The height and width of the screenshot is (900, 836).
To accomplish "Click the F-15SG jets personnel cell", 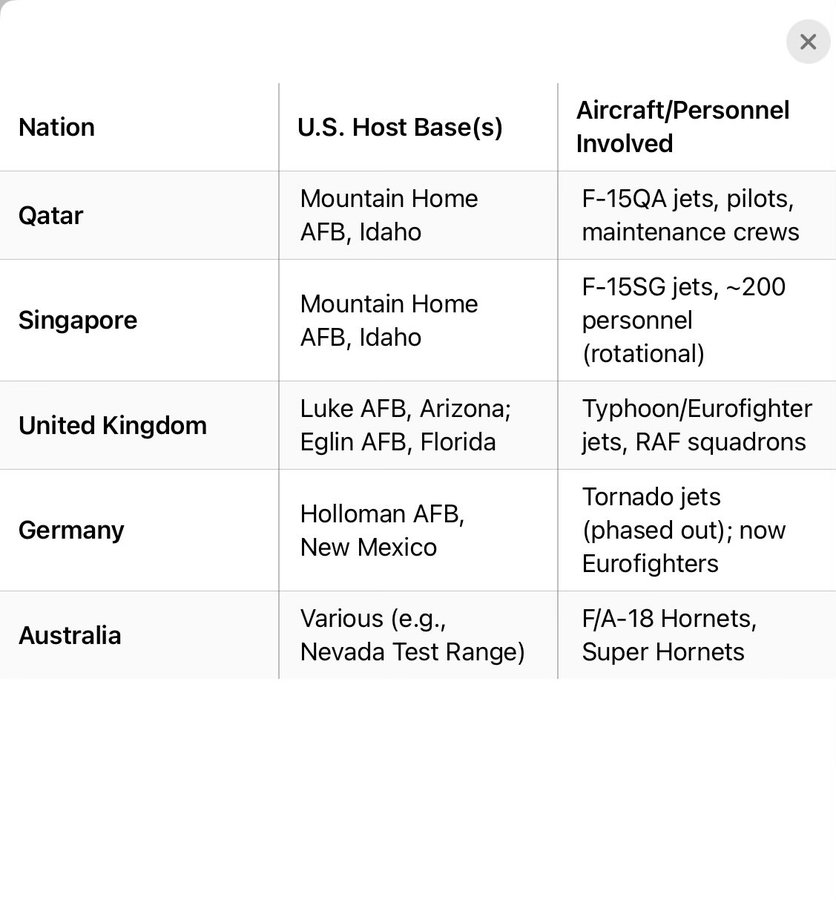I will point(684,320).
